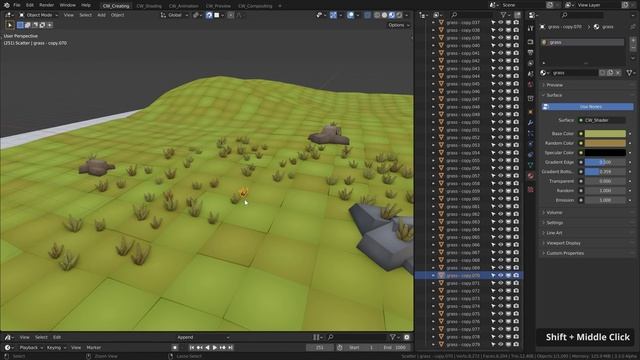Toggle X-ray mode icon
Image resolution: width=640 pixels, height=360 pixels.
pos(367,15)
